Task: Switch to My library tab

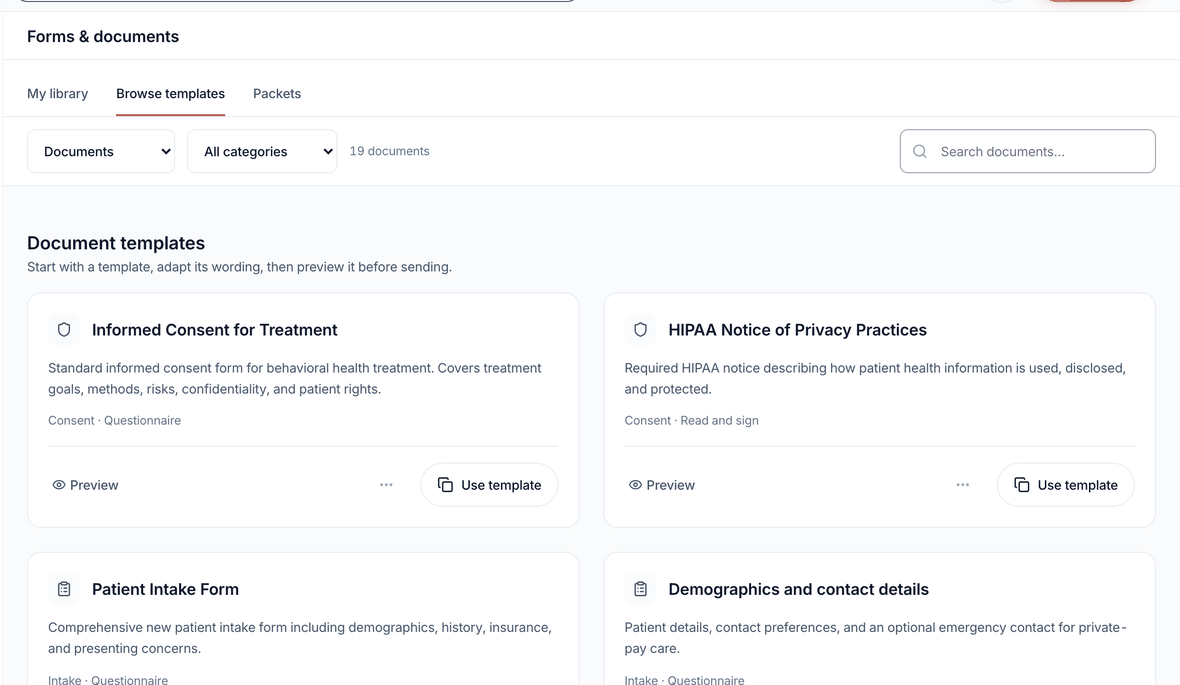Action: click(57, 93)
